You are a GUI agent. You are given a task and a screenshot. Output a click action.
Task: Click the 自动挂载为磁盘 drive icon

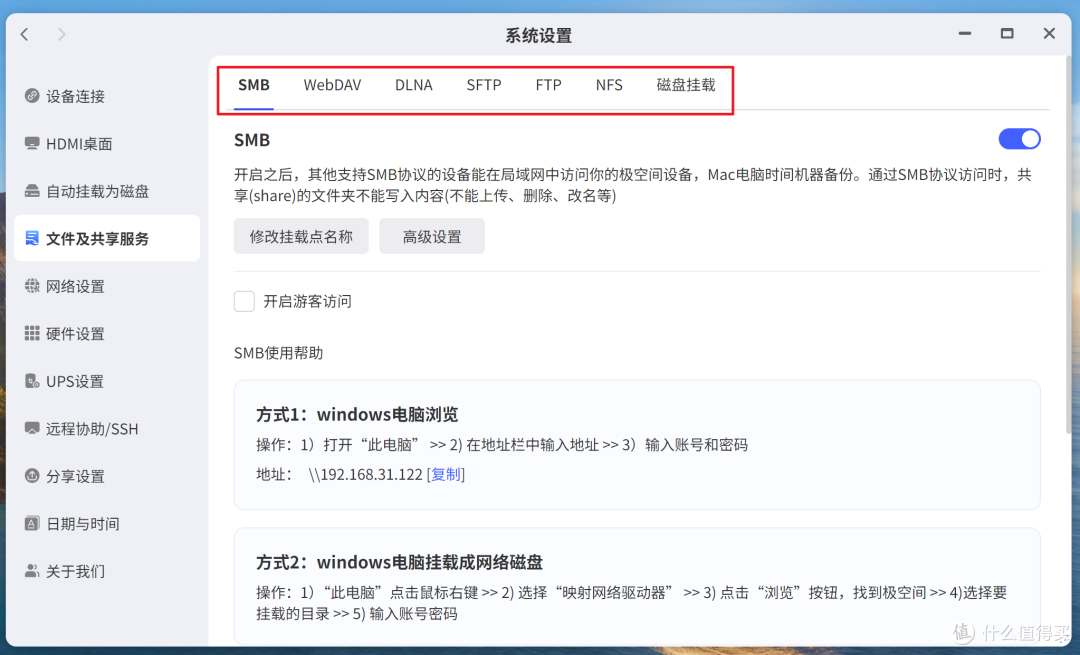(32, 191)
